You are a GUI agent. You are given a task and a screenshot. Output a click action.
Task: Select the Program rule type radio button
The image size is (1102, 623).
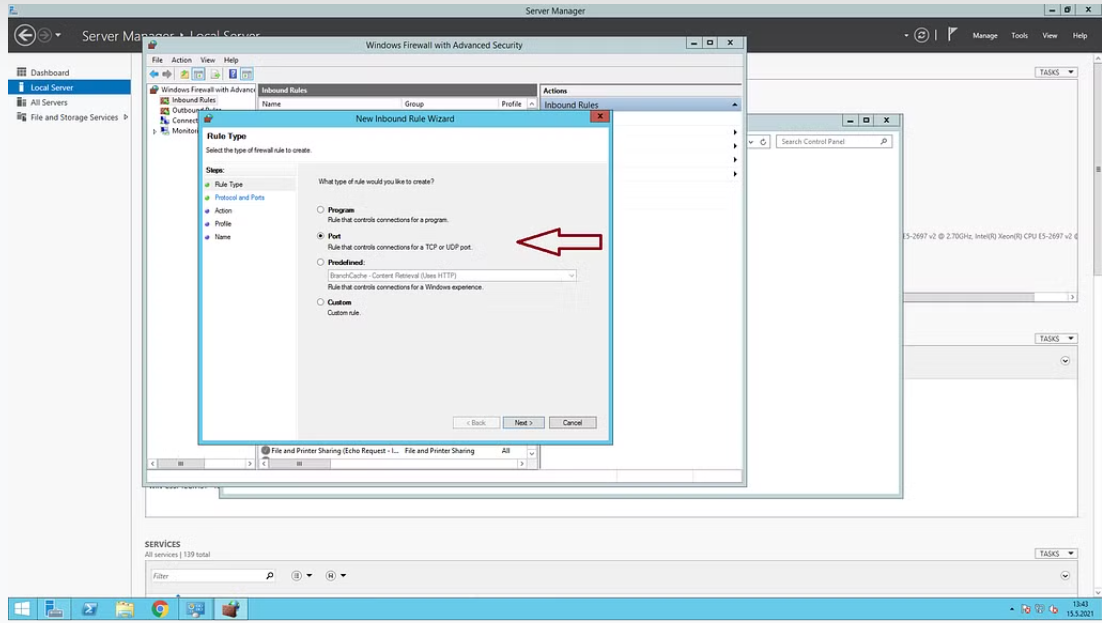point(320,210)
